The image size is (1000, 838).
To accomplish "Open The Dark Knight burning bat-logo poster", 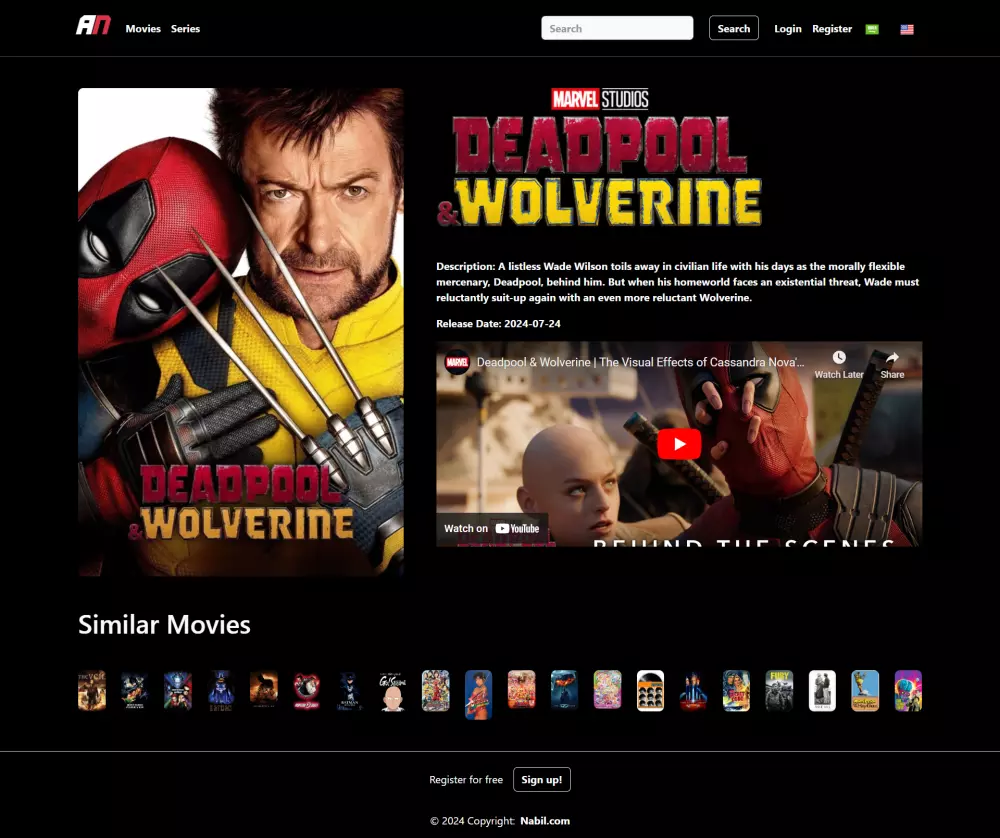I will click(564, 689).
